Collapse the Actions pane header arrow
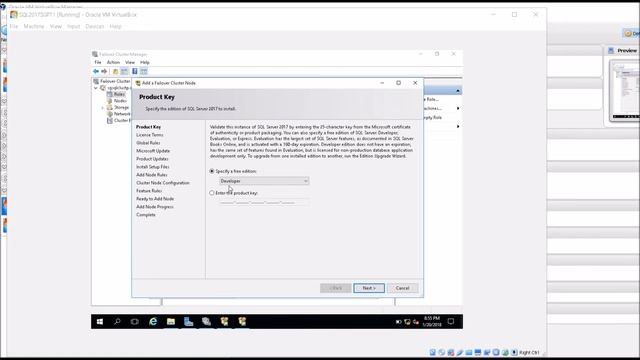Image resolution: width=640 pixels, height=360 pixels. tap(458, 91)
